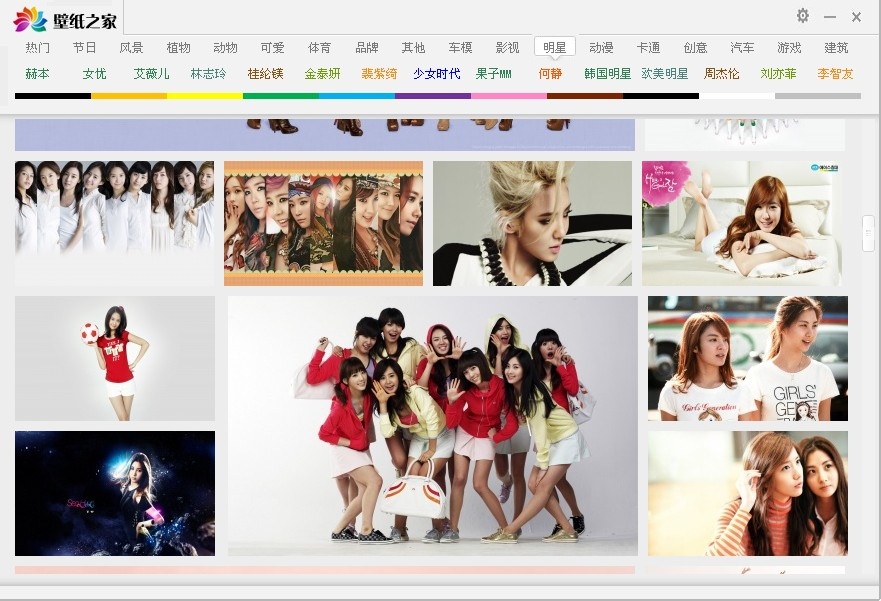The image size is (881, 601).
Task: Filter wallpapers by green color bar
Action: (x=281, y=96)
